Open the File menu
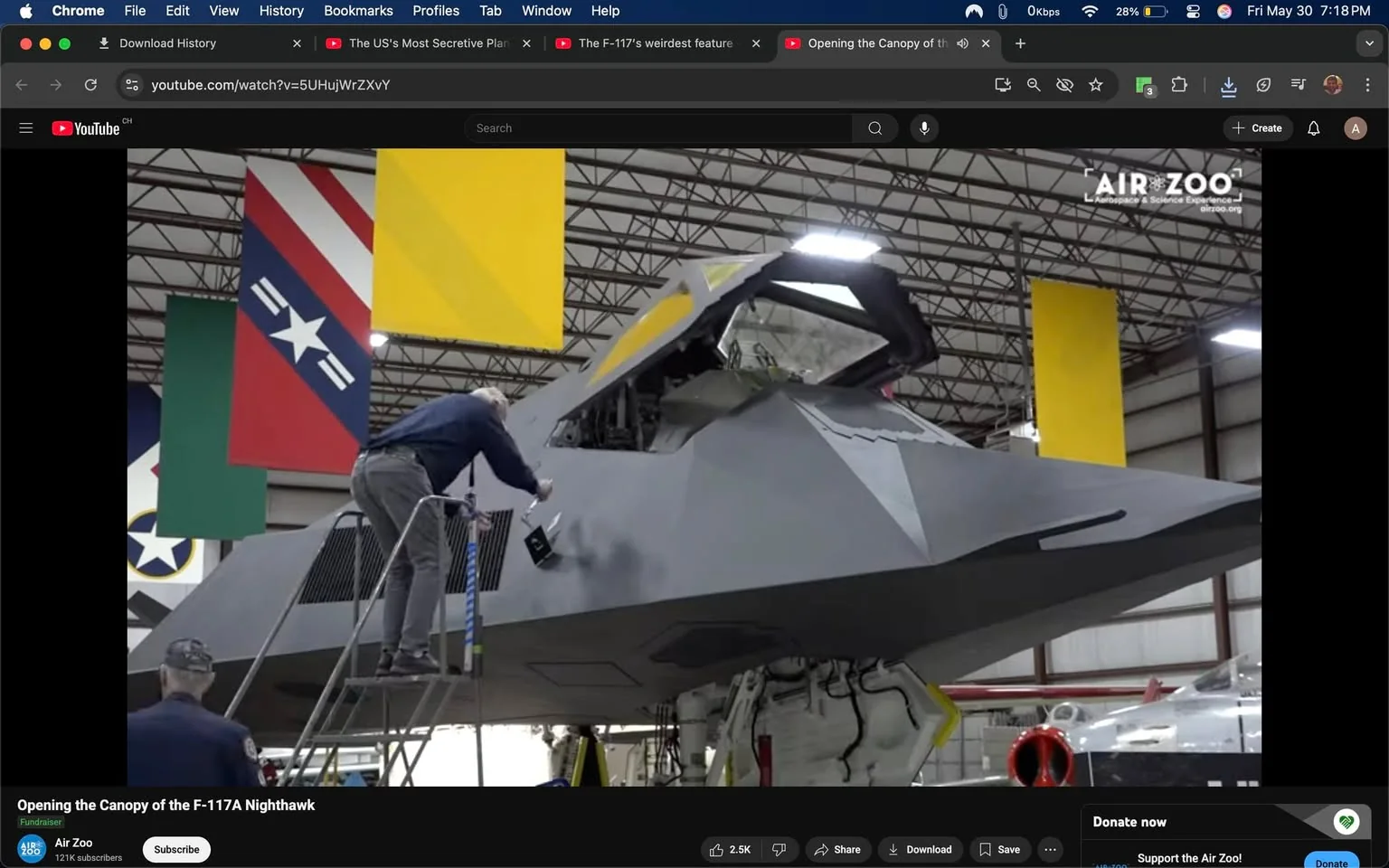The width and height of the screenshot is (1389, 868). (x=135, y=11)
